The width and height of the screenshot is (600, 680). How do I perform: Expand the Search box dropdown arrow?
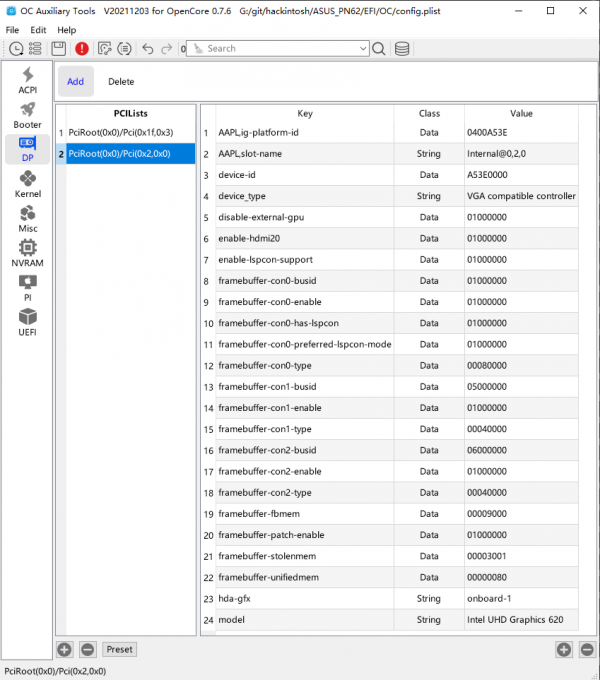tap(362, 48)
